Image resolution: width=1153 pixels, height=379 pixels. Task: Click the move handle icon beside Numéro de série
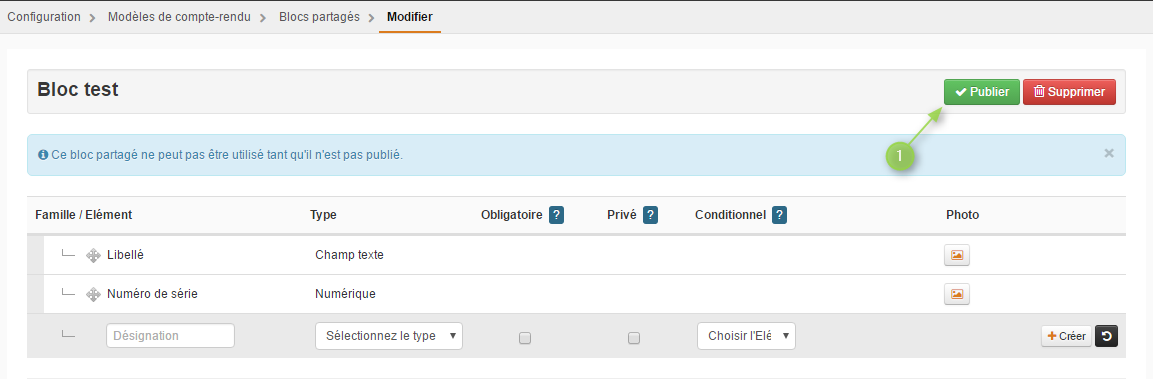[x=93, y=294]
